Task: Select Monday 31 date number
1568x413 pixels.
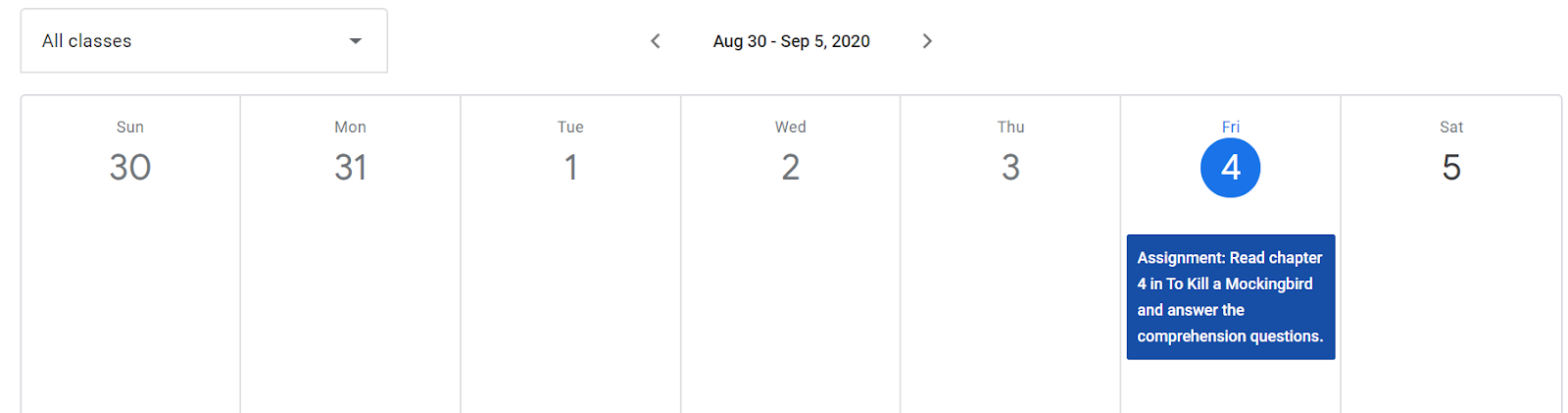Action: (x=350, y=168)
